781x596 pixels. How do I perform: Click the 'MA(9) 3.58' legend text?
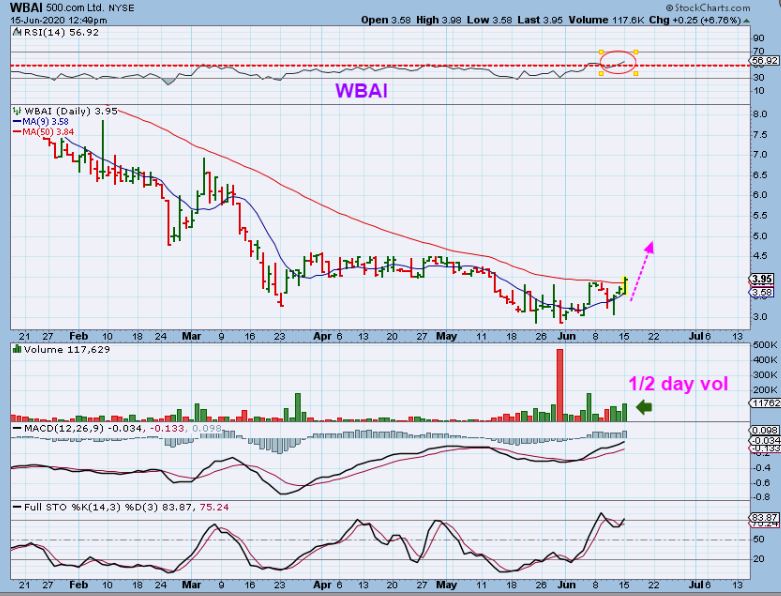(45, 121)
